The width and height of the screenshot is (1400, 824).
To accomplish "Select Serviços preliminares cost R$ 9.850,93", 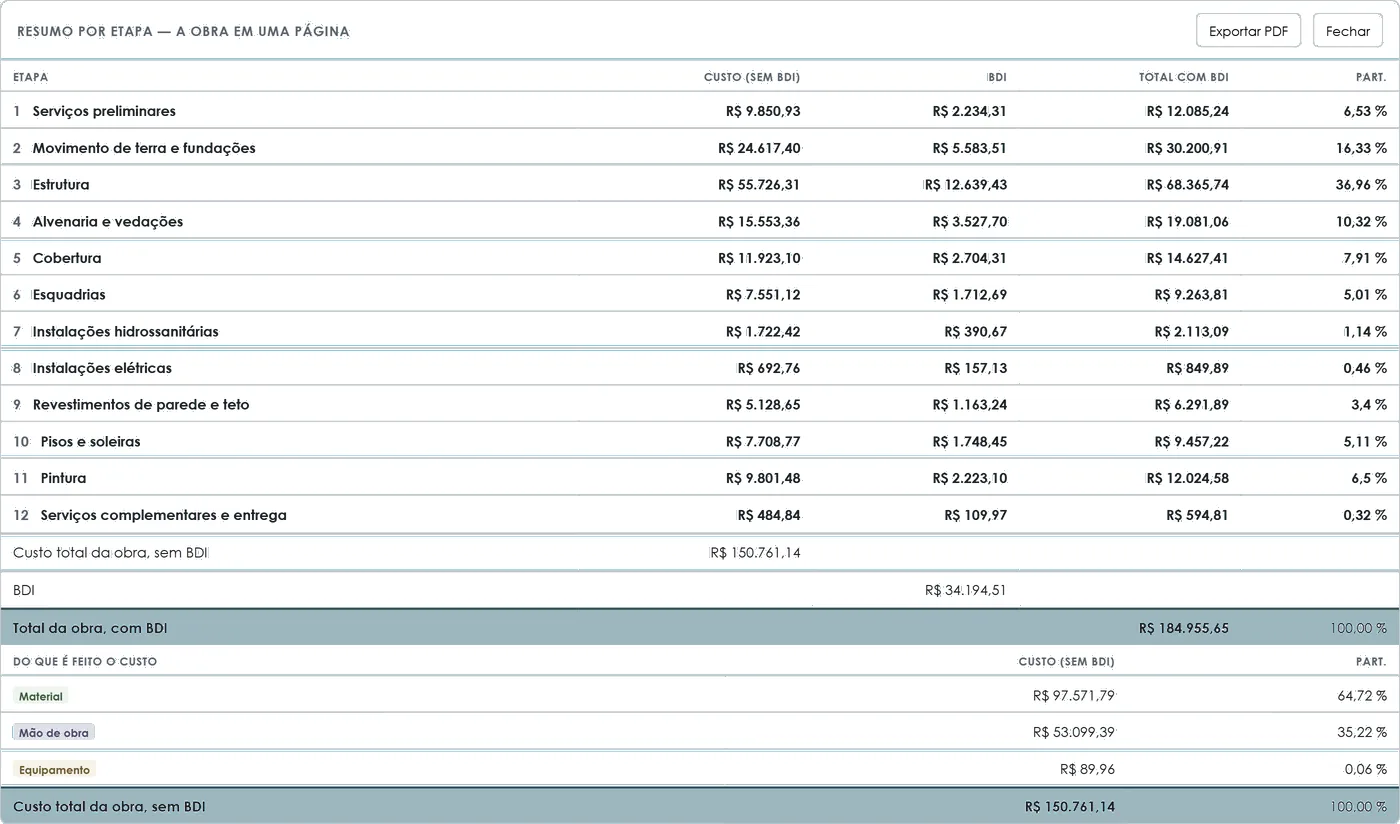I will 763,111.
